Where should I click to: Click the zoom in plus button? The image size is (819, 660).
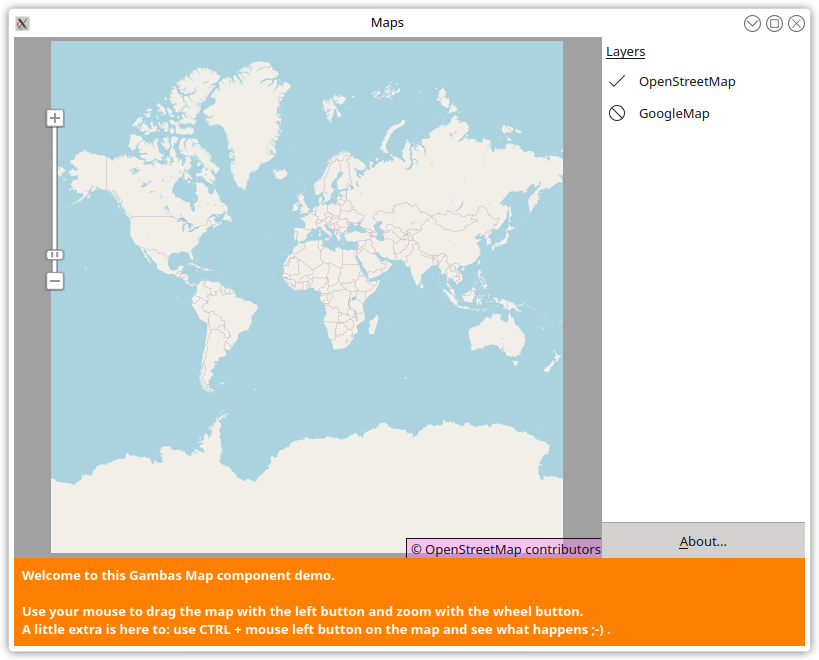coord(55,118)
